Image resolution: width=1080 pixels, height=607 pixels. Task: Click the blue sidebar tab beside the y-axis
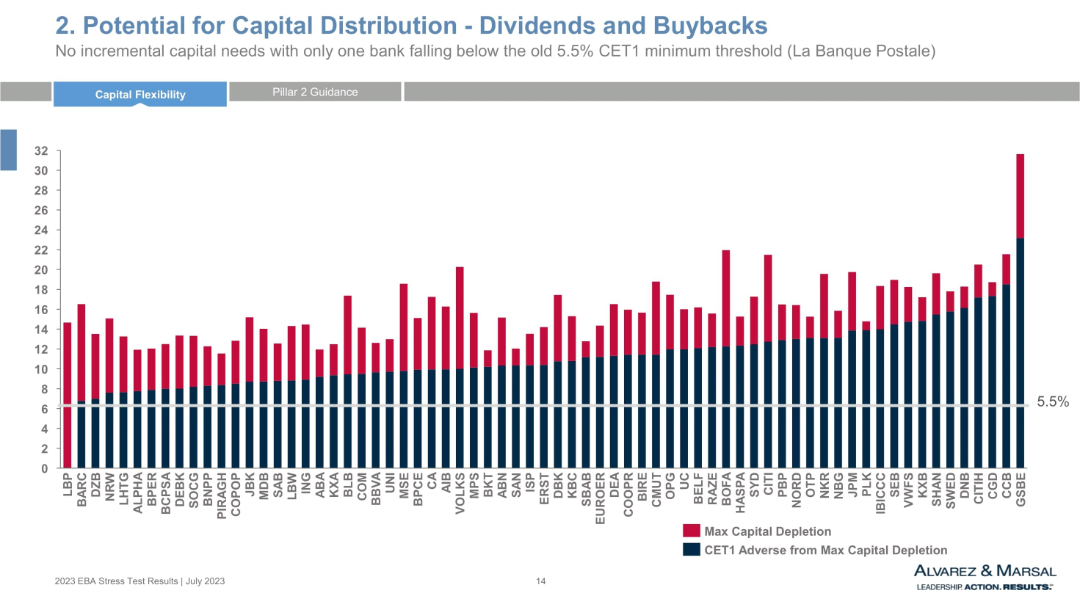pos(8,150)
